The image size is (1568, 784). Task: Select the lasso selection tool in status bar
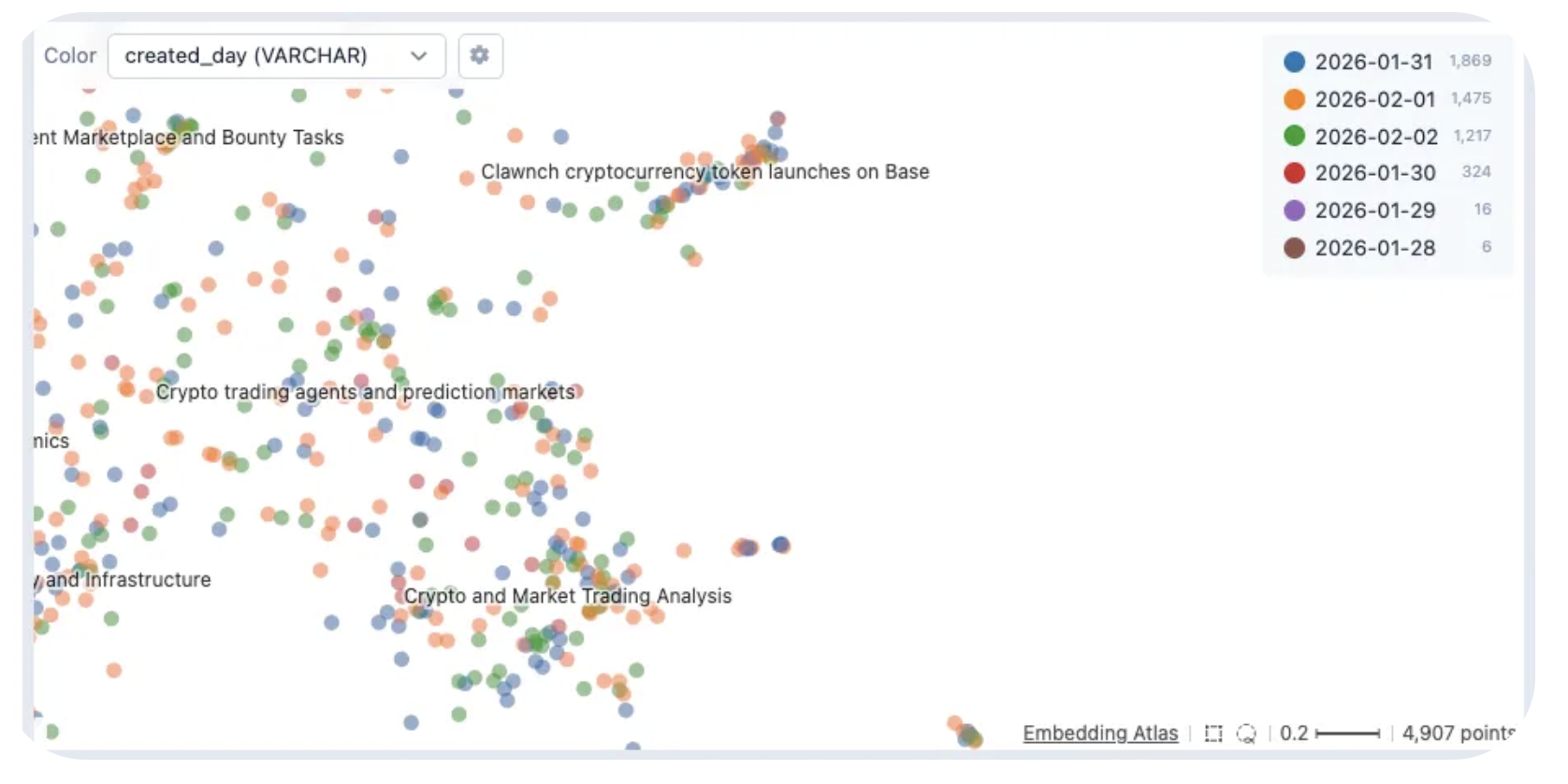1245,733
